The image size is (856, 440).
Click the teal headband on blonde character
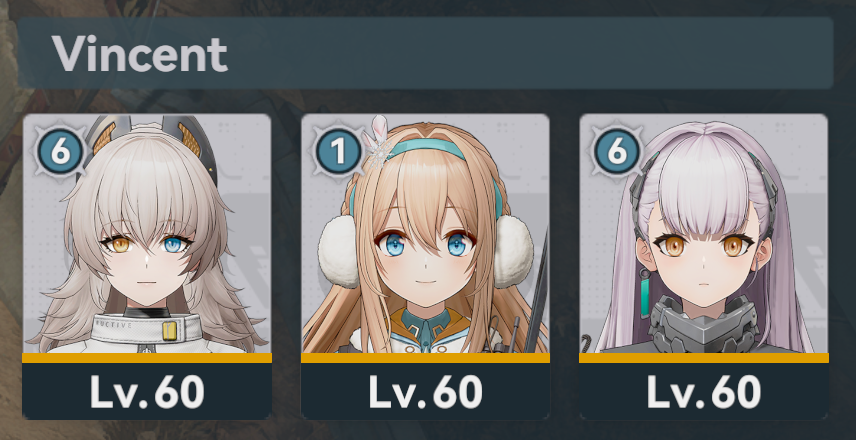click(427, 147)
